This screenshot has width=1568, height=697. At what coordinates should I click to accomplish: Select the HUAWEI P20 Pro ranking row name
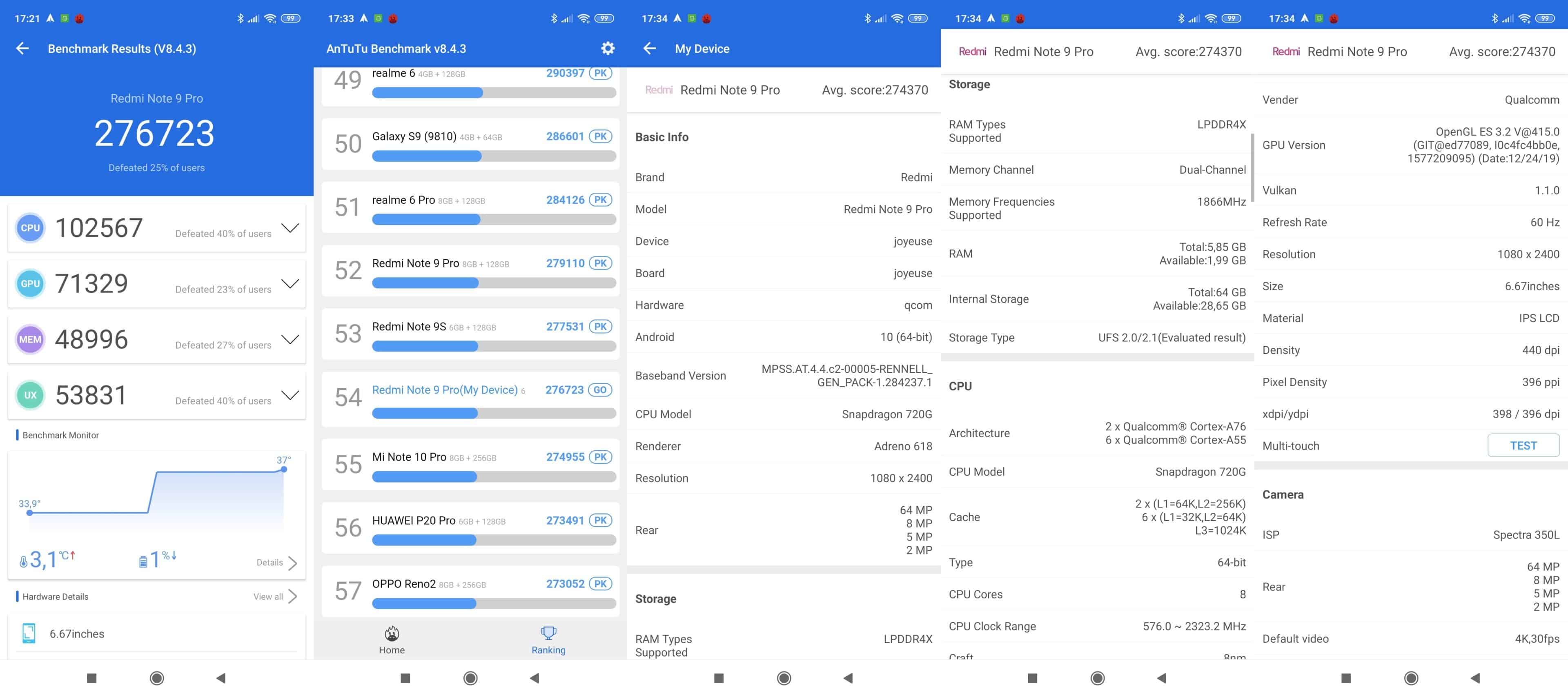pyautogui.click(x=414, y=521)
